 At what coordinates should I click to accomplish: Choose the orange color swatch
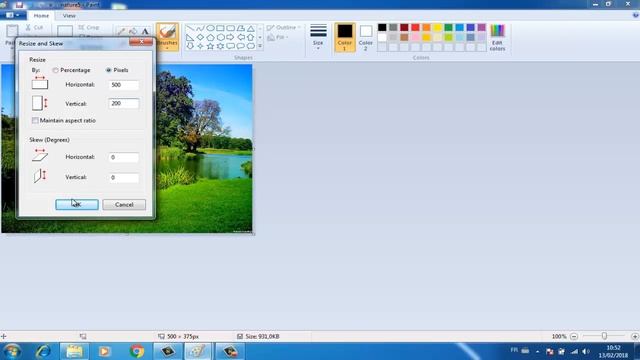[x=426, y=27]
